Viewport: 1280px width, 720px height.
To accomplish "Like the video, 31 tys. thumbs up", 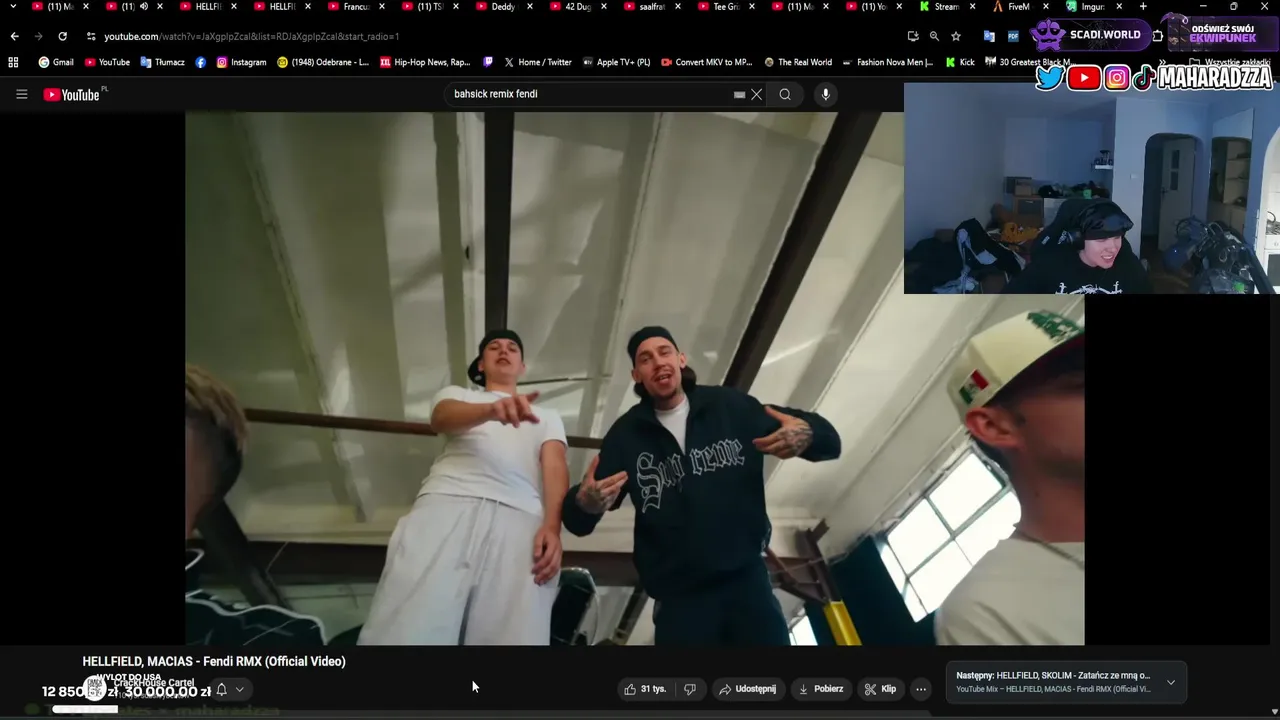I will tap(645, 689).
